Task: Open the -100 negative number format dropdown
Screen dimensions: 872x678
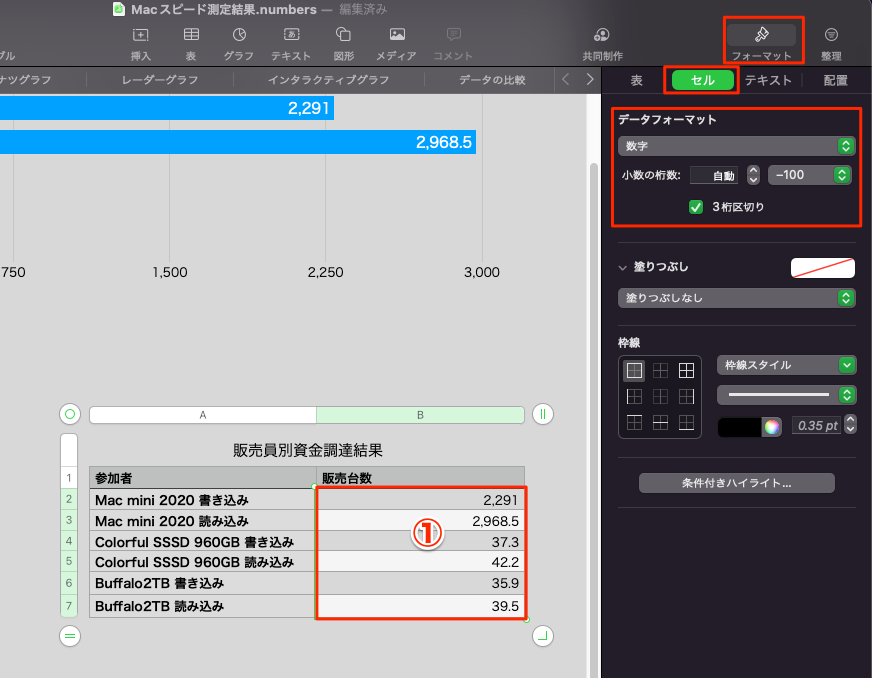Action: point(809,175)
